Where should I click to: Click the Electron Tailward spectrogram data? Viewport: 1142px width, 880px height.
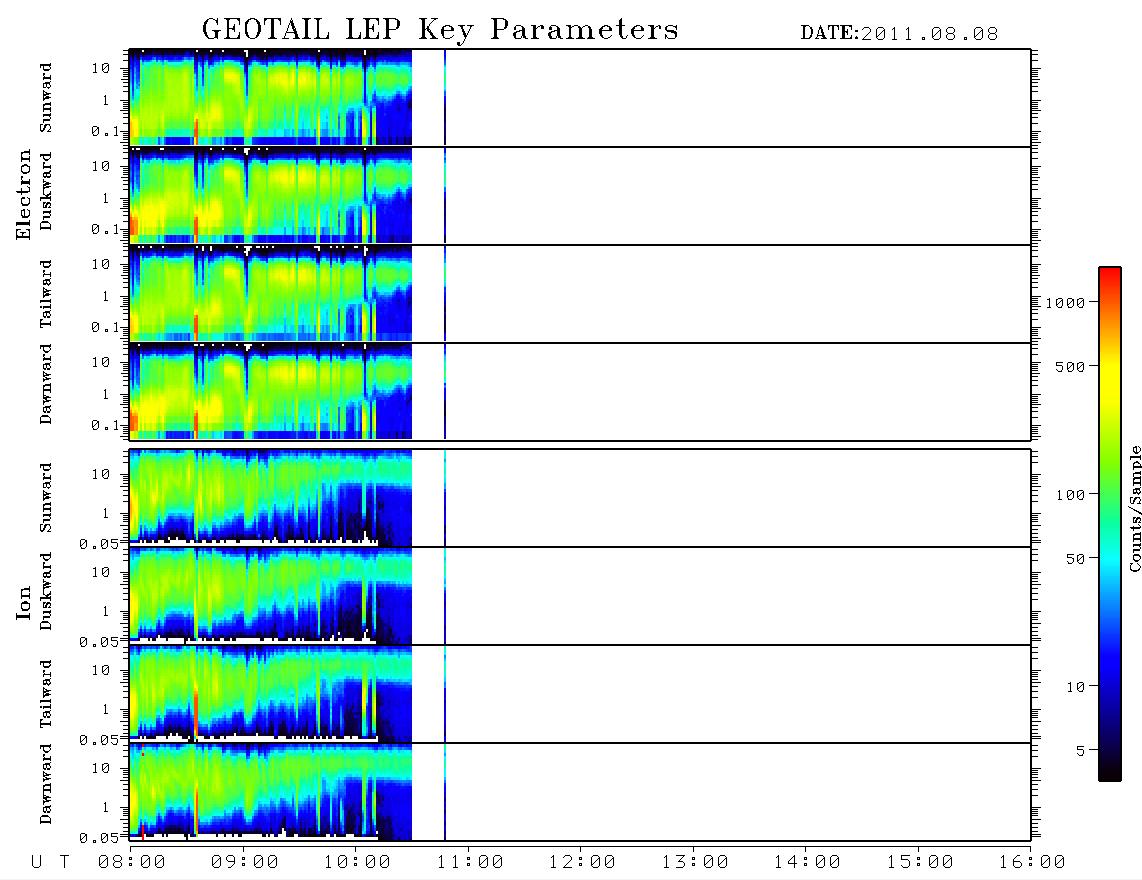coord(270,294)
